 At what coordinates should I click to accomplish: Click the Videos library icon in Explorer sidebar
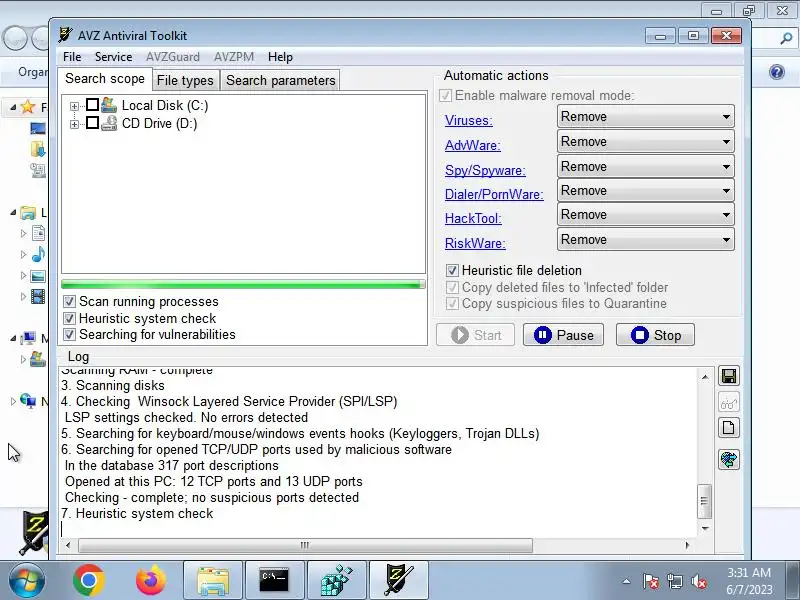38,296
